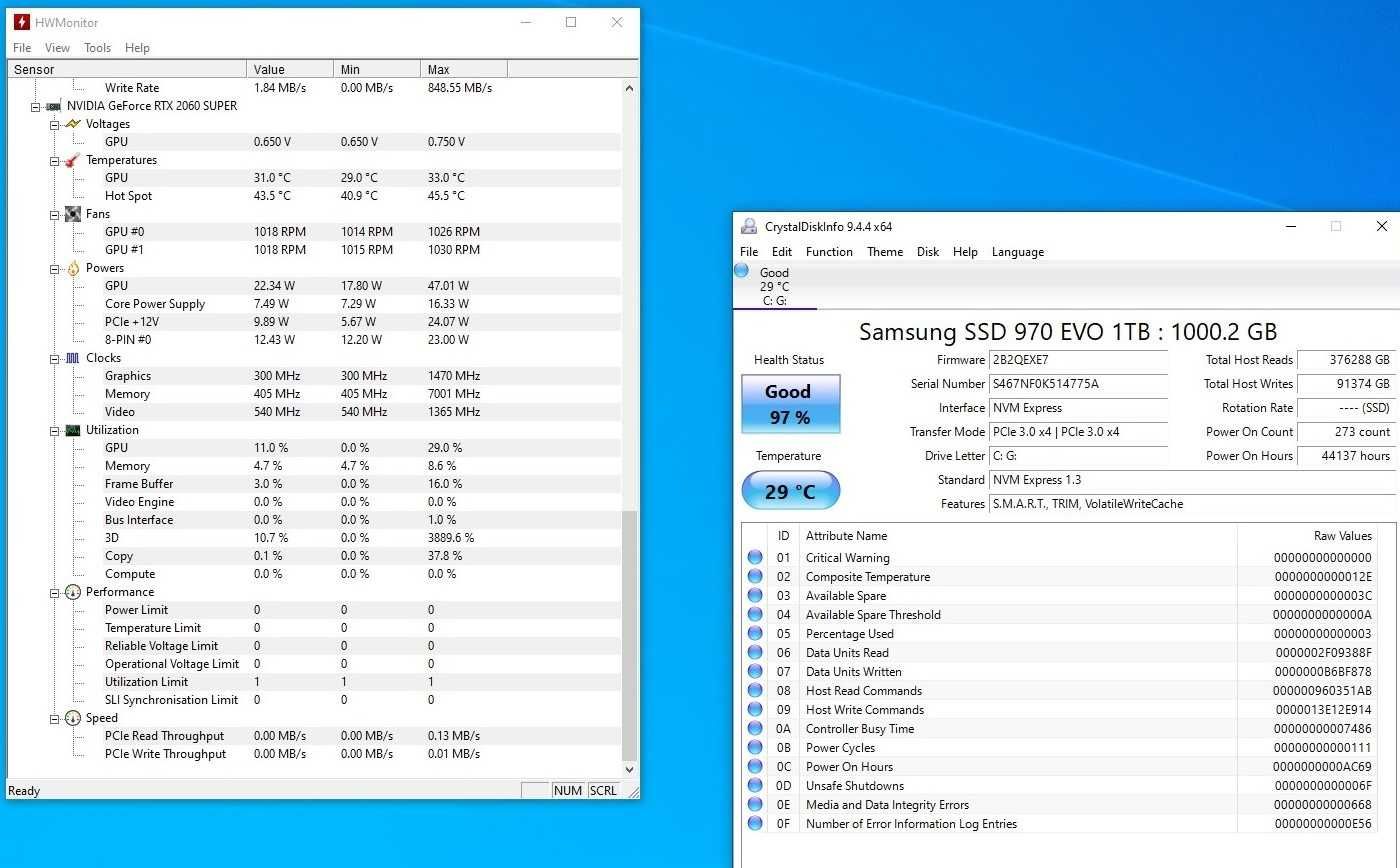Viewport: 1400px width, 868px height.
Task: Click the HWMonitor scrollbar down arrow
Action: pos(629,769)
